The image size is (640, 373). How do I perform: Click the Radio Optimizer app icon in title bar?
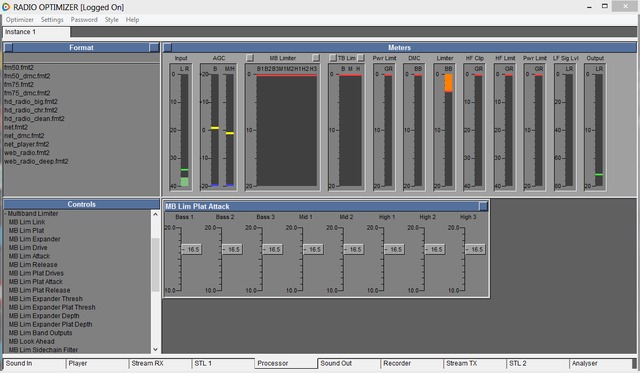[6, 7]
